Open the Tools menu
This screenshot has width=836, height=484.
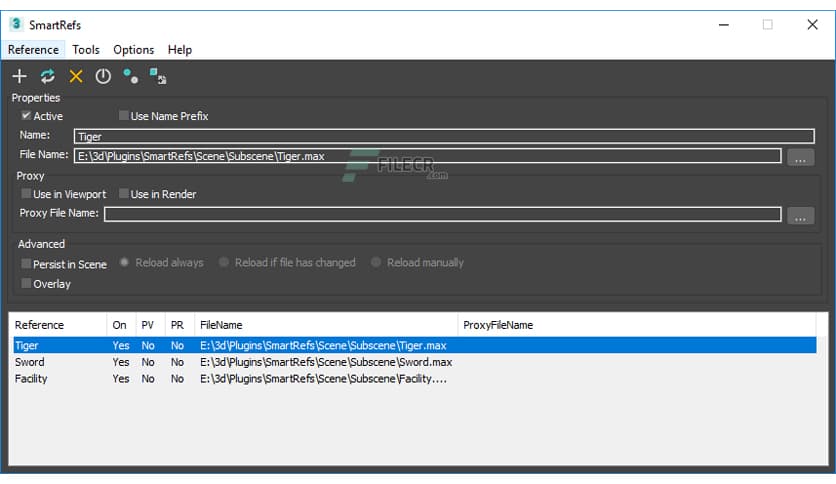pos(86,50)
